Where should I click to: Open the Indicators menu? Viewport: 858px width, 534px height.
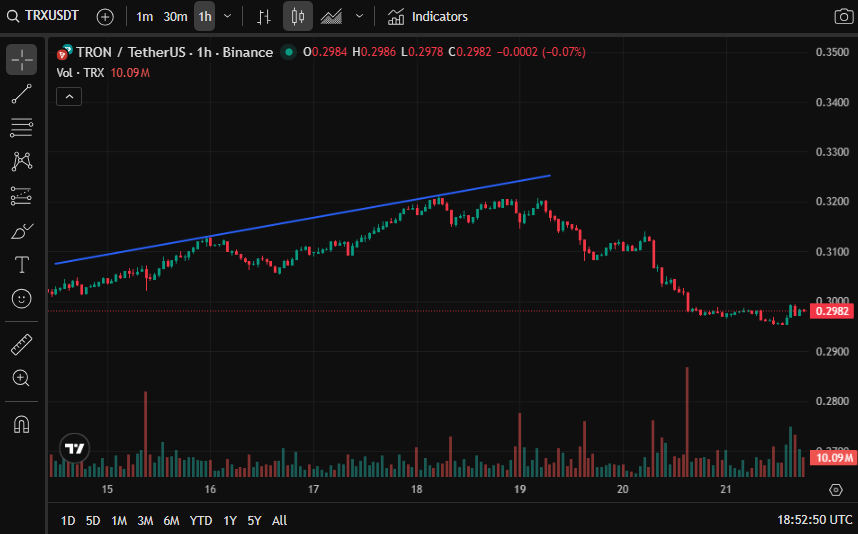coord(427,17)
